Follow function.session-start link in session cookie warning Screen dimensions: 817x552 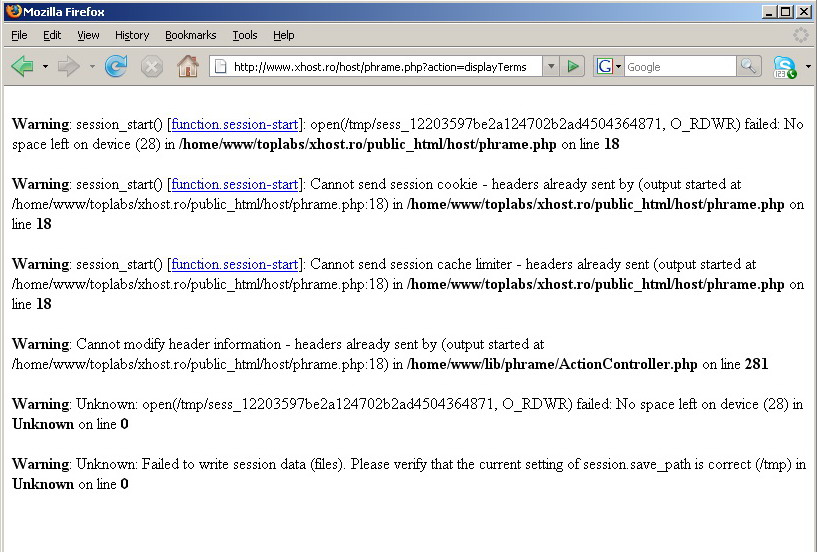(234, 184)
